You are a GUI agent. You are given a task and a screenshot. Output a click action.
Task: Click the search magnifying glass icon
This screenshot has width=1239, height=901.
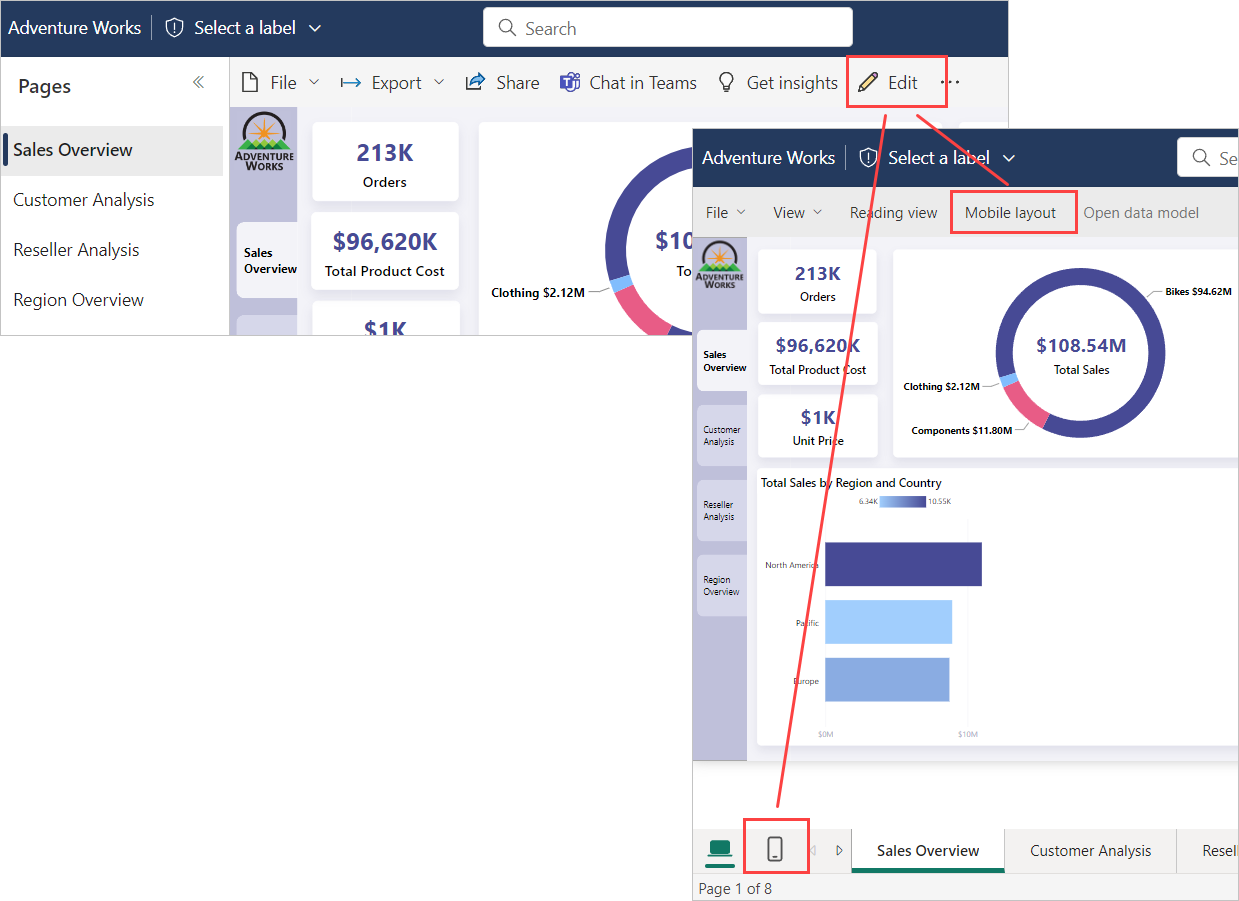(507, 27)
